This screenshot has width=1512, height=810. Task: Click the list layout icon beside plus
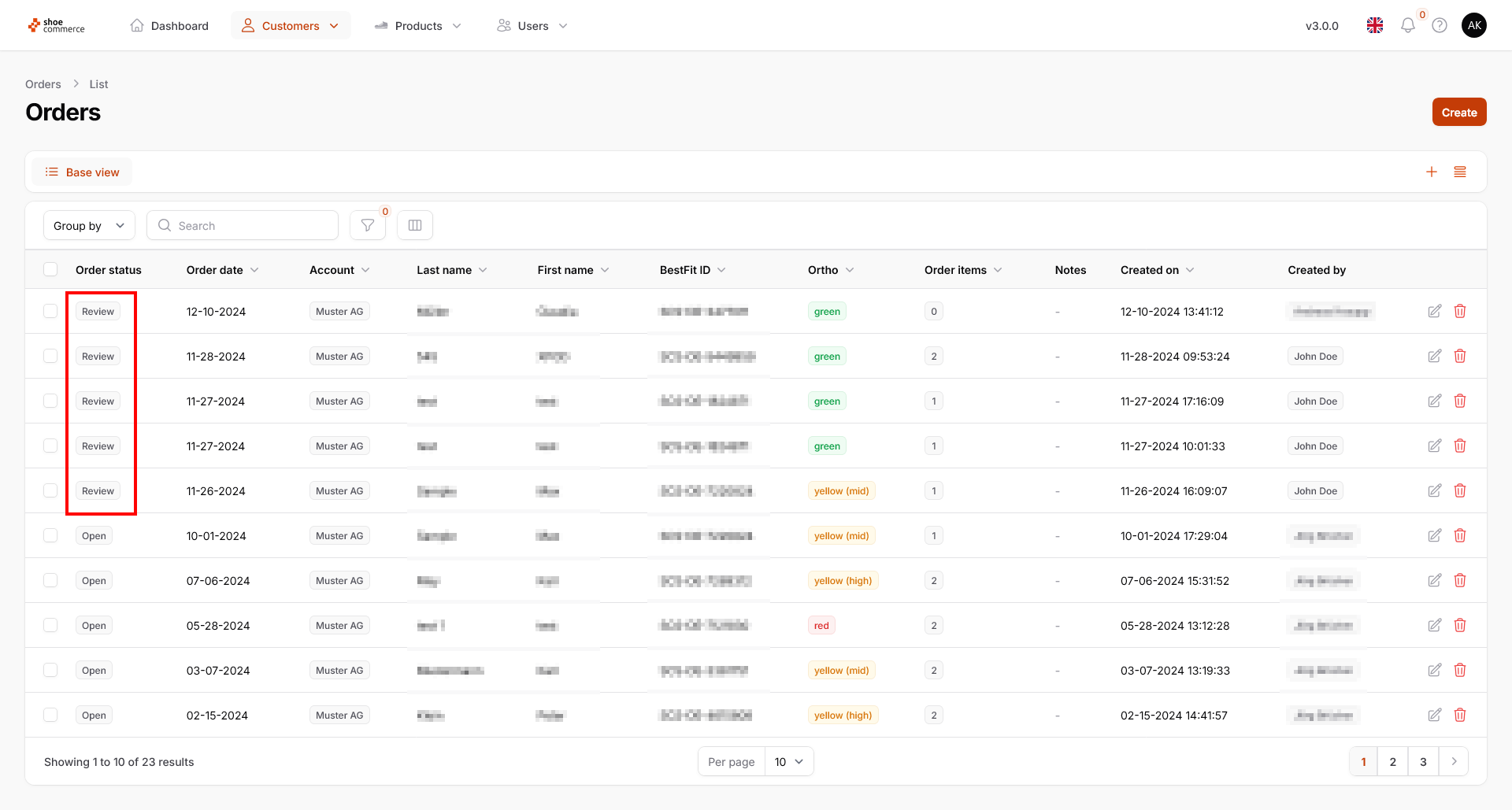coord(1460,172)
